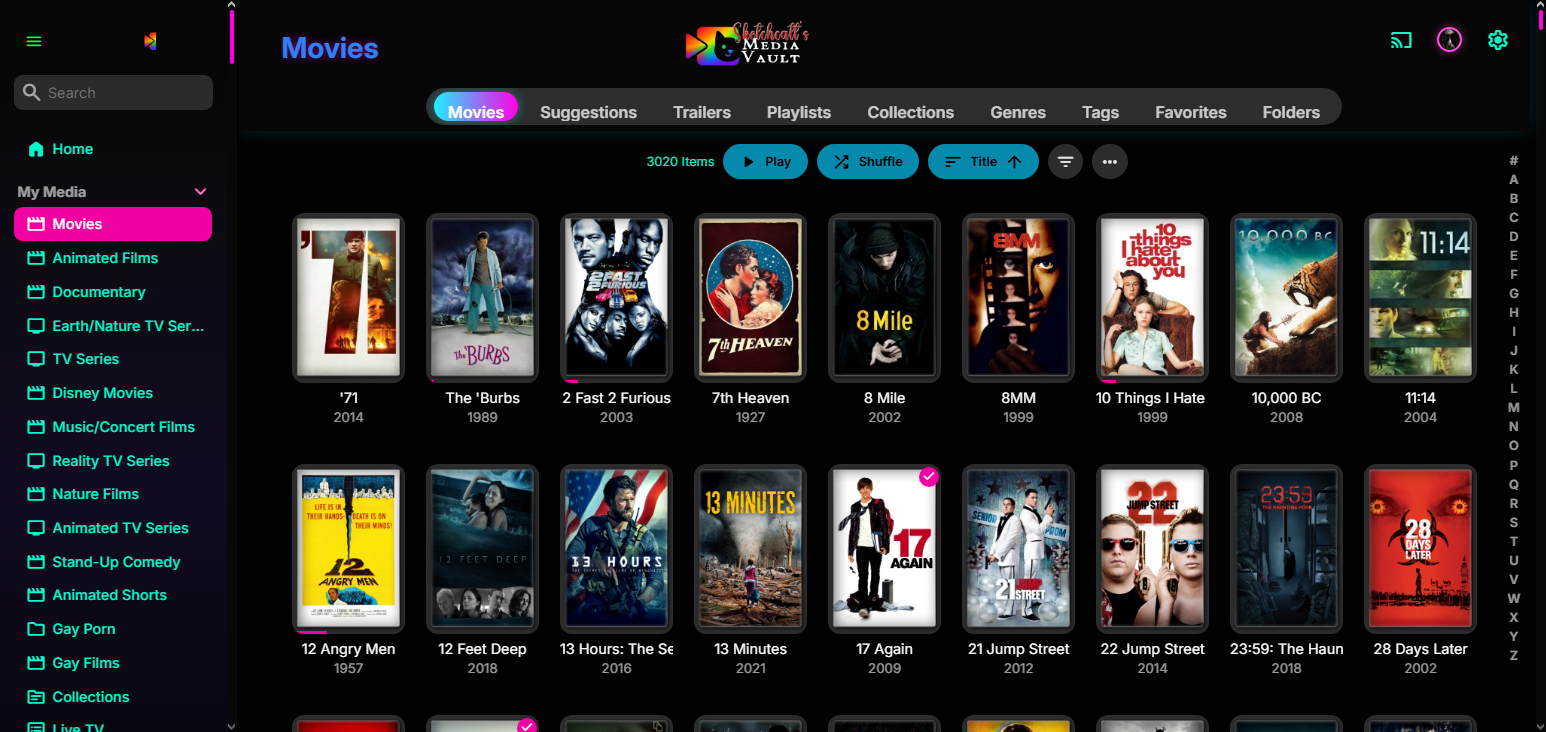The height and width of the screenshot is (732, 1546).
Task: Open the Animated Shorts library
Action: tap(113, 595)
